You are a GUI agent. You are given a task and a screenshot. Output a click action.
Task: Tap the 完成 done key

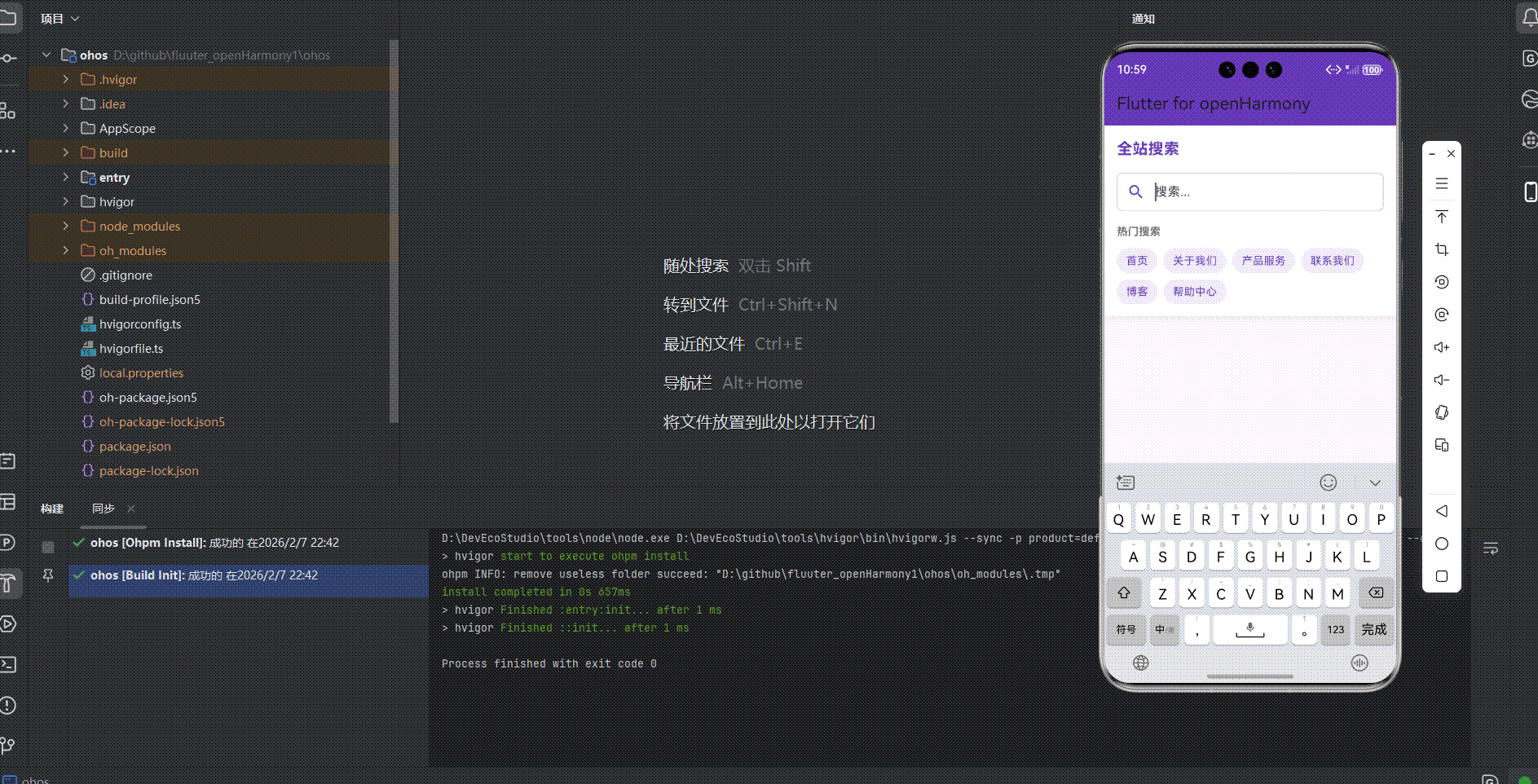(x=1374, y=629)
